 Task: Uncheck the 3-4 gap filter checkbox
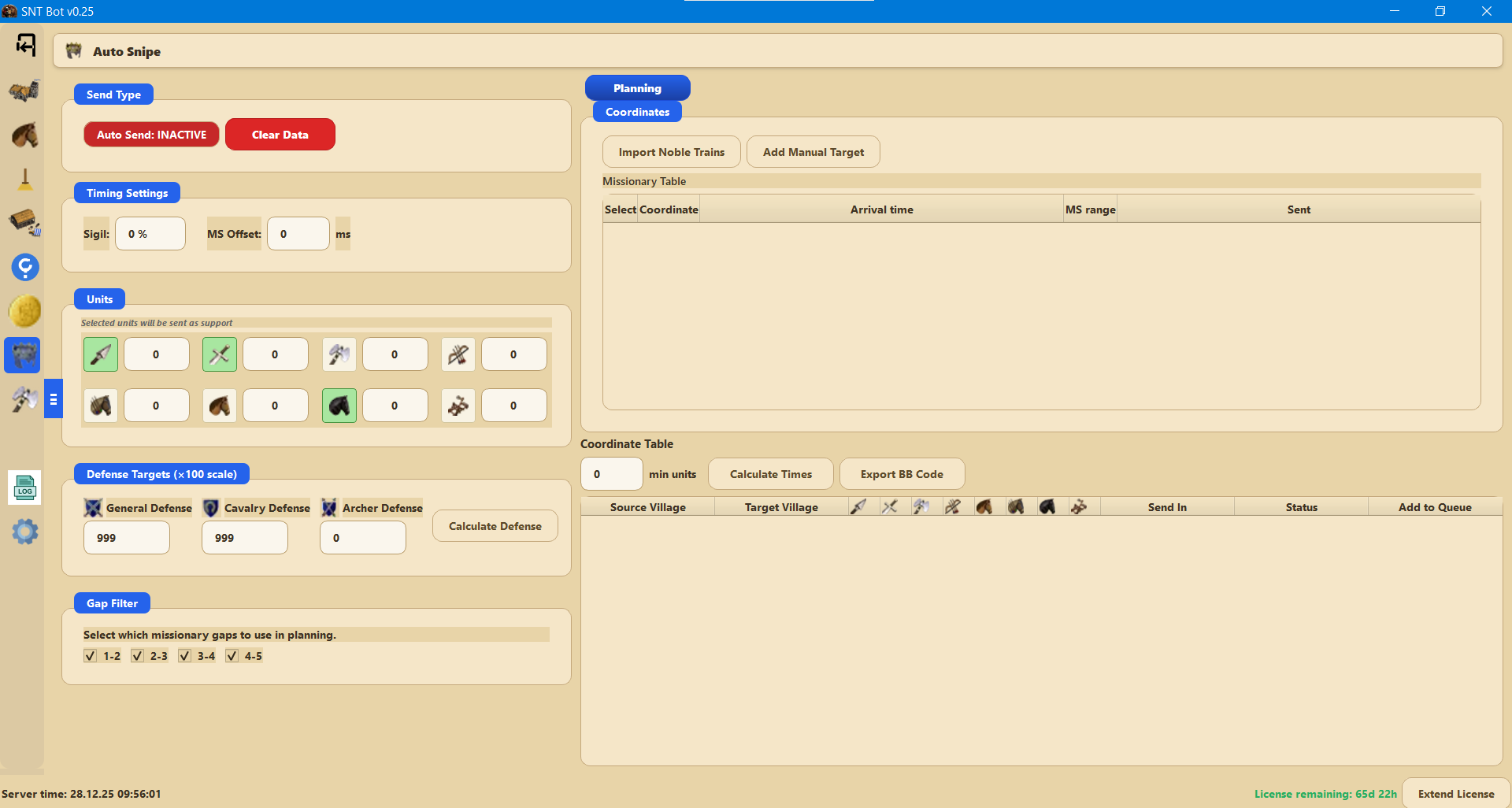pyautogui.click(x=185, y=656)
